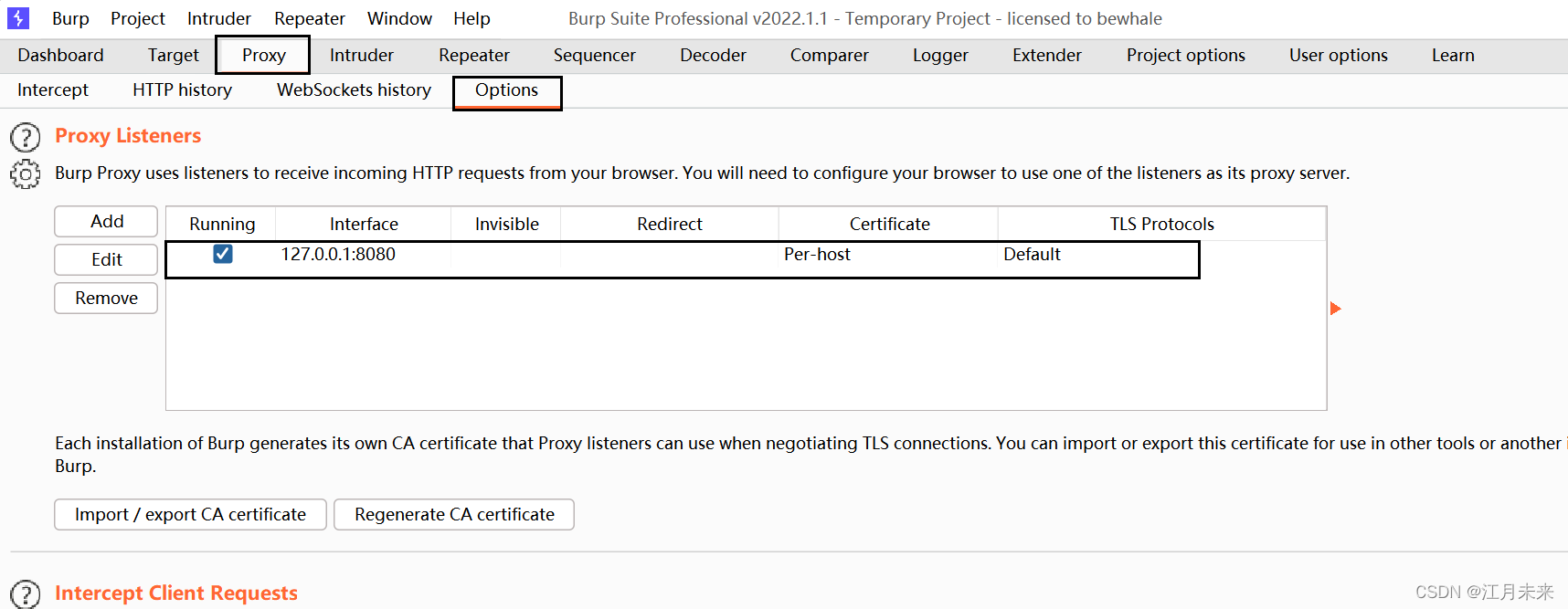Sort by the Redirect column header

click(x=670, y=224)
